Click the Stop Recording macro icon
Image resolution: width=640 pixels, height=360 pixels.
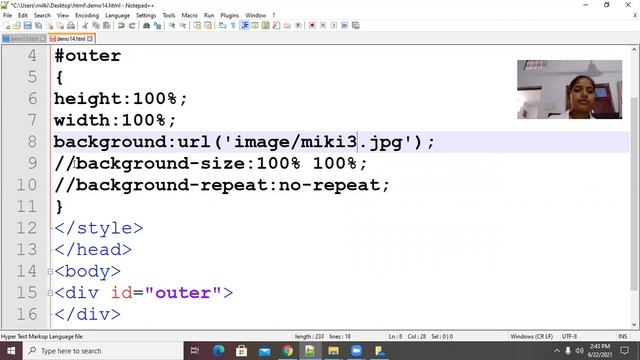pyautogui.click(x=323, y=25)
